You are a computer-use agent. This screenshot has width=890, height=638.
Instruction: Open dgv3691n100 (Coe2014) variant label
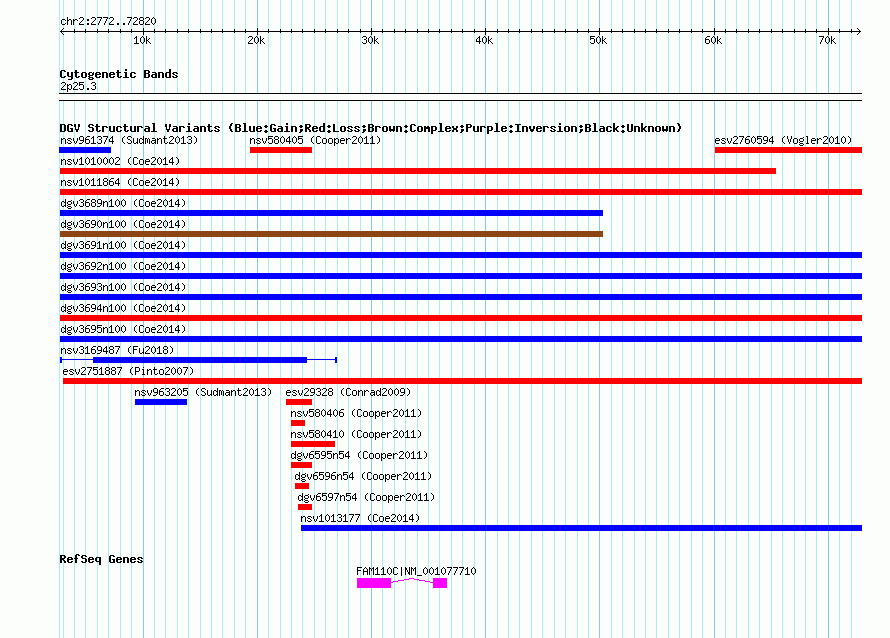(x=123, y=245)
